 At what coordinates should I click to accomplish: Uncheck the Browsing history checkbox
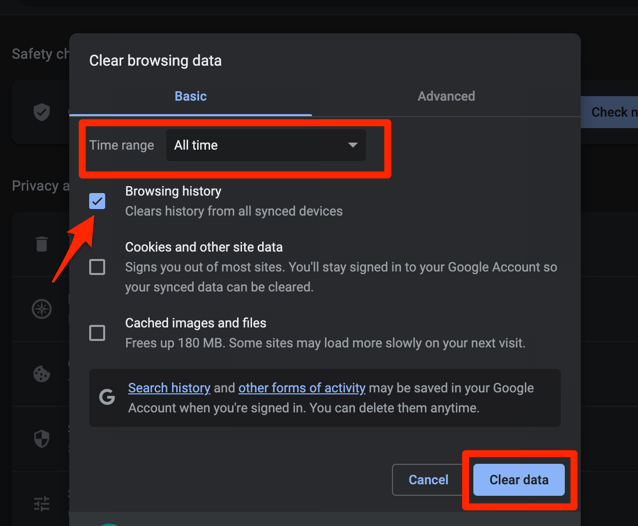point(97,201)
